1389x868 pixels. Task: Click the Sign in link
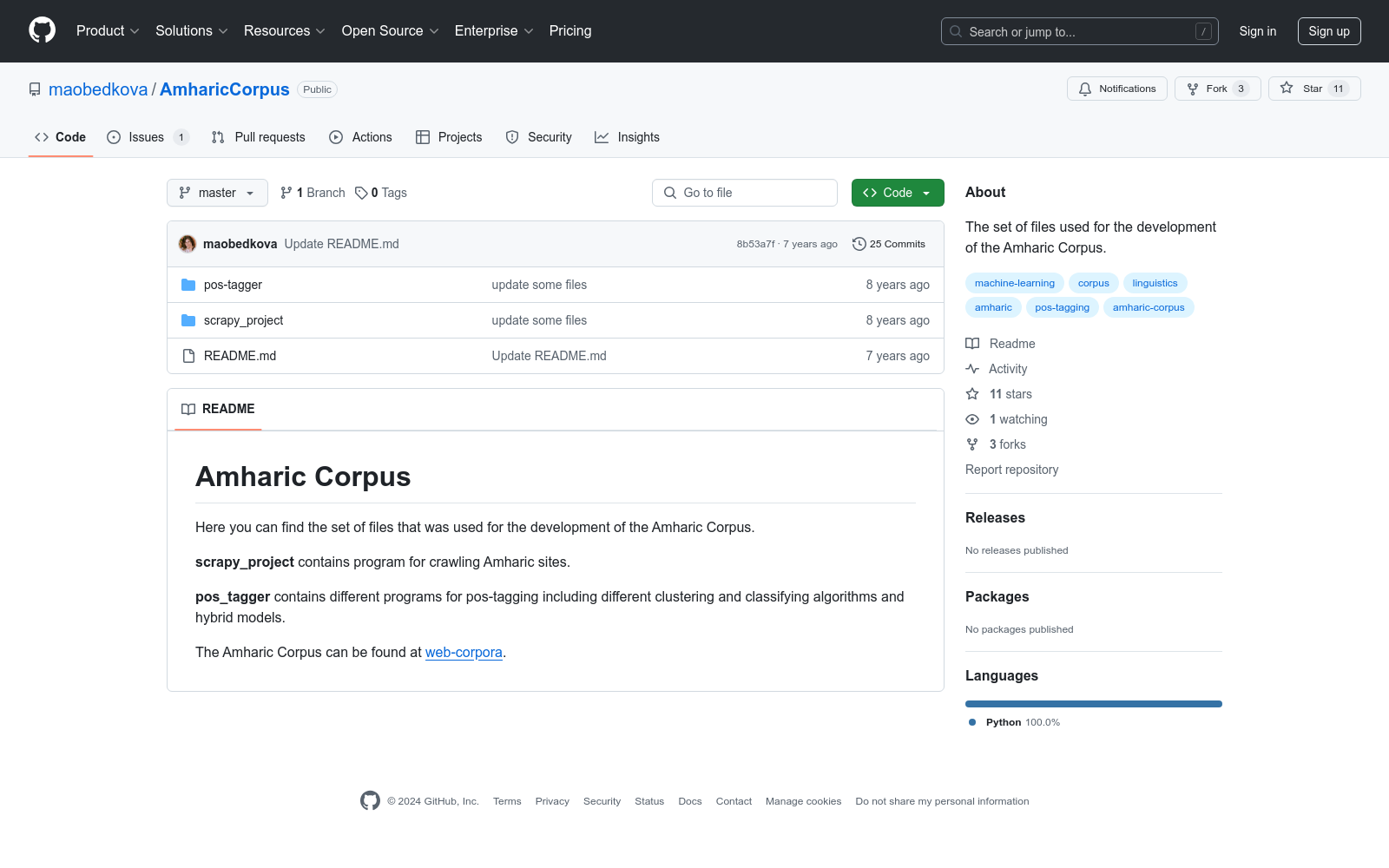coord(1258,31)
